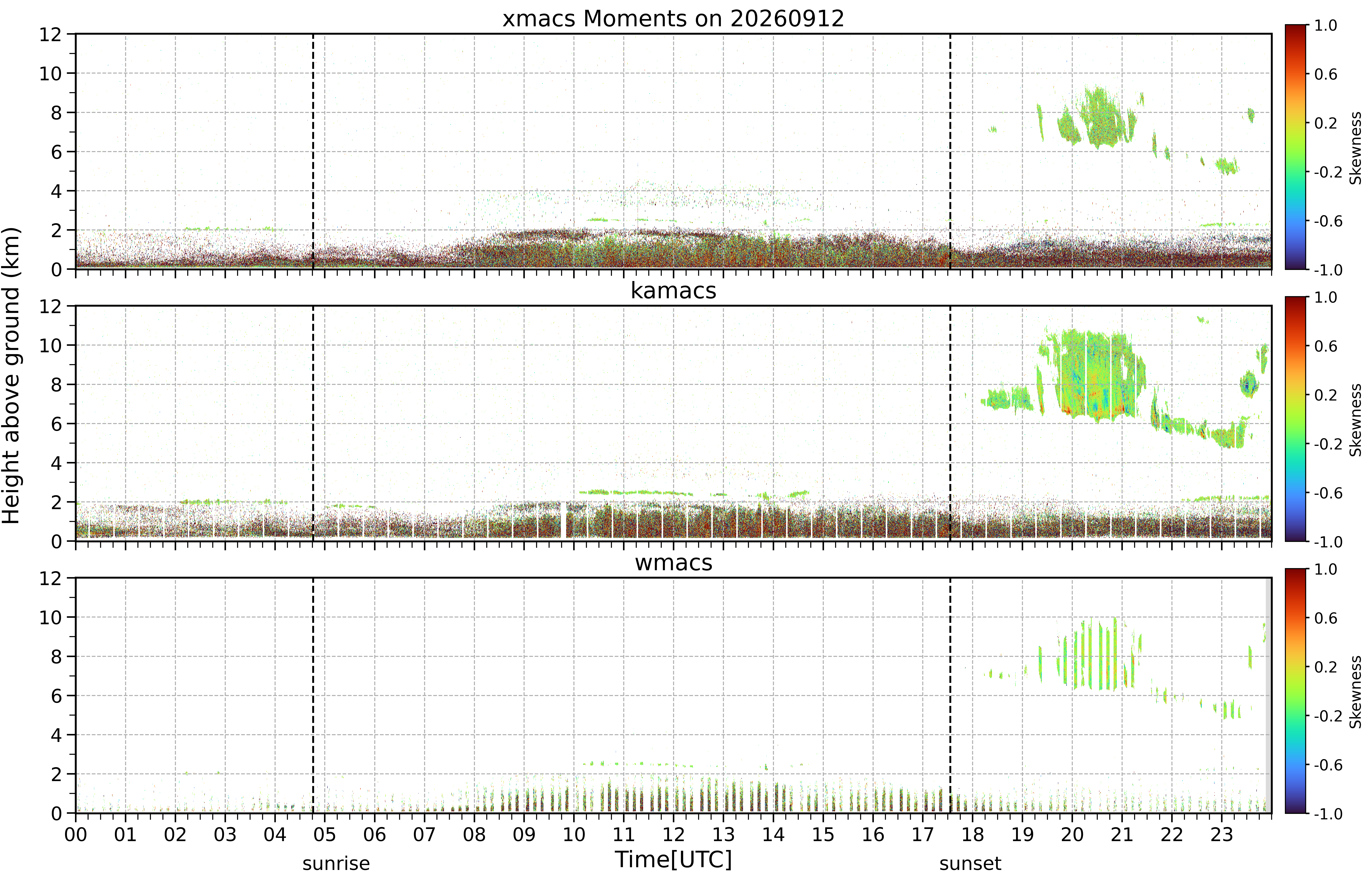The image size is (1372, 883).
Task: Click the 12 hour tick label
Action: coord(673,834)
